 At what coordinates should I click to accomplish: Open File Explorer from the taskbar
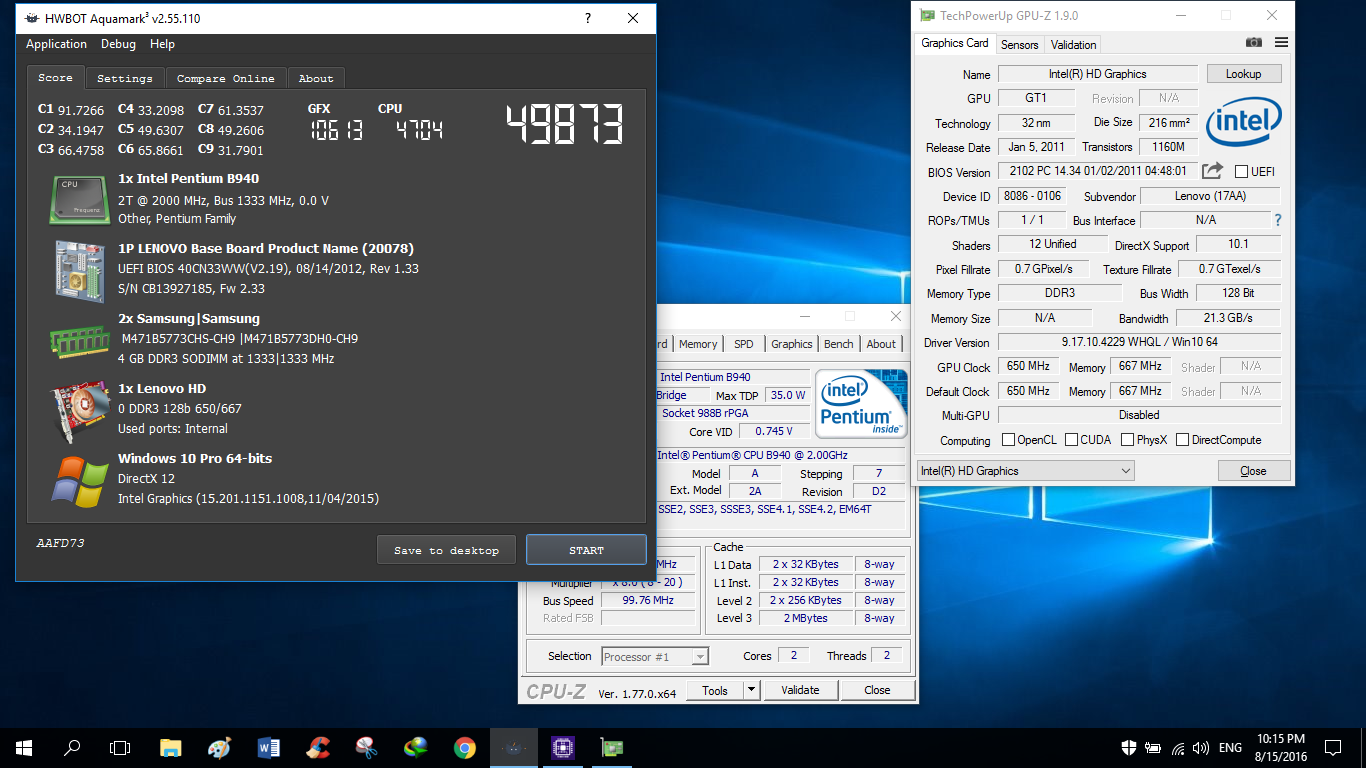[171, 747]
